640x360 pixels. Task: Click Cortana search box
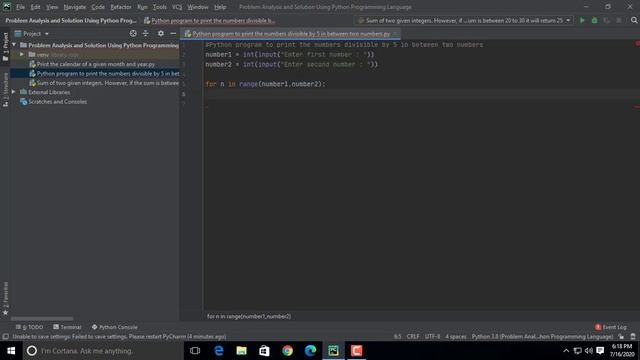(x=102, y=351)
